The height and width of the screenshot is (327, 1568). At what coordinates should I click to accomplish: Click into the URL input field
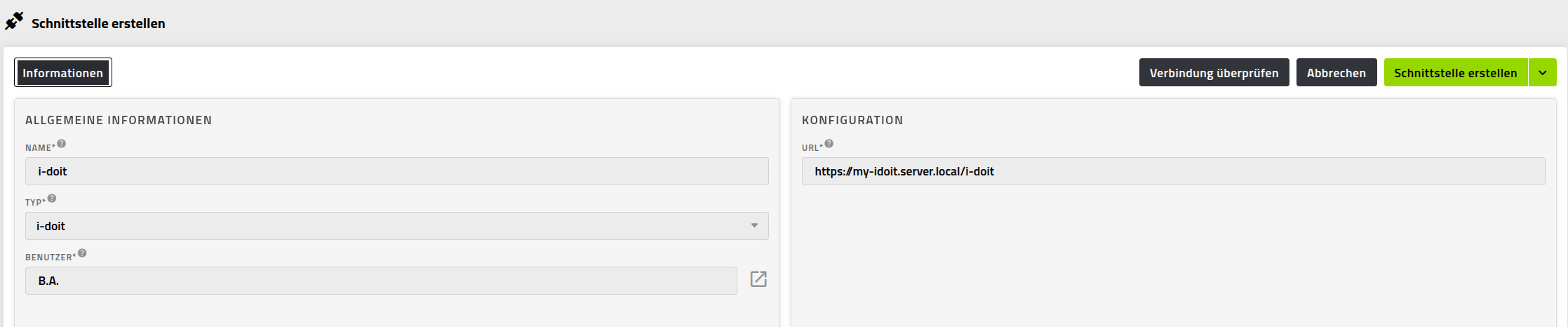point(1174,171)
